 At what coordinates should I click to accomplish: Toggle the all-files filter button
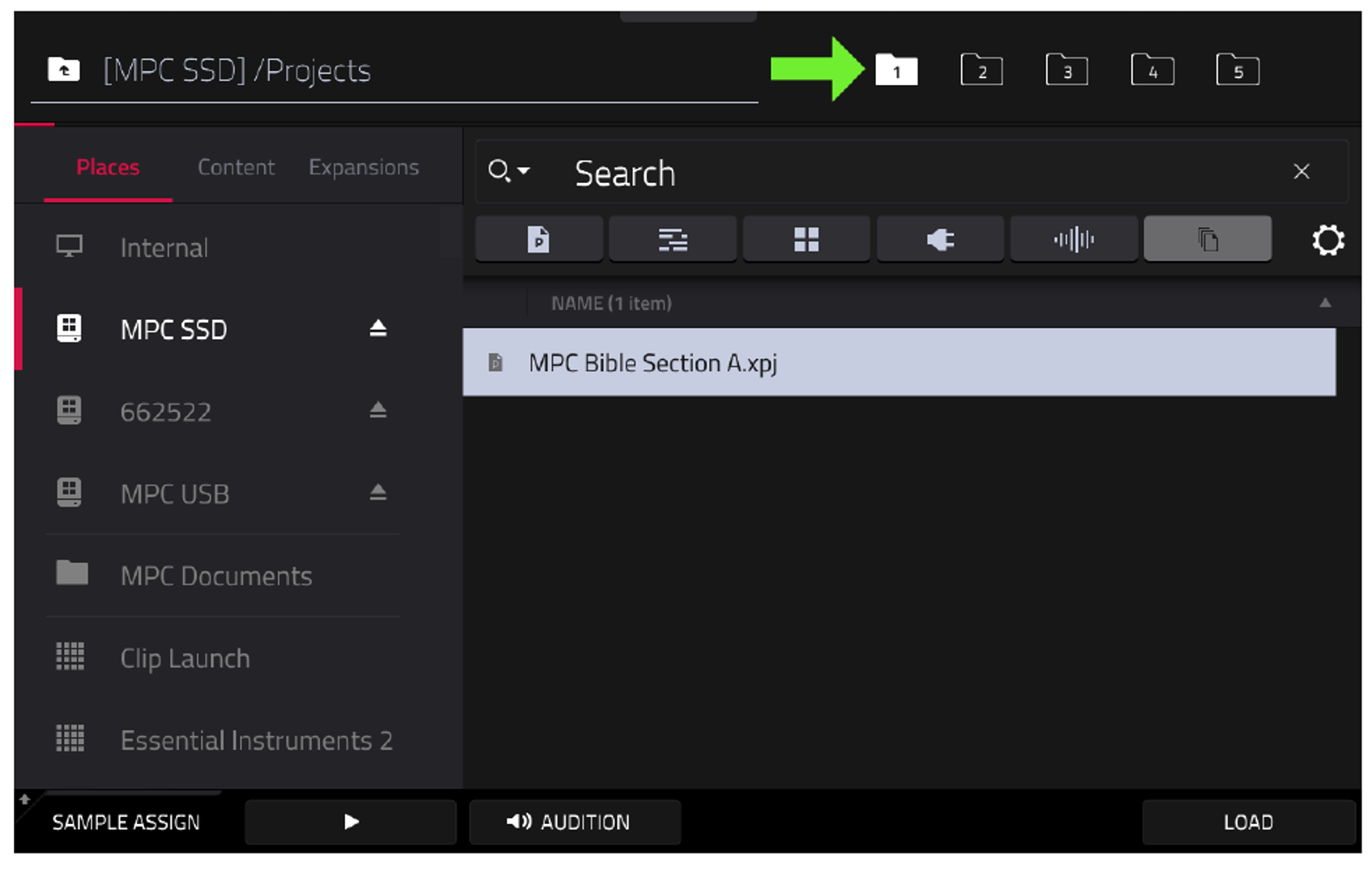1207,239
